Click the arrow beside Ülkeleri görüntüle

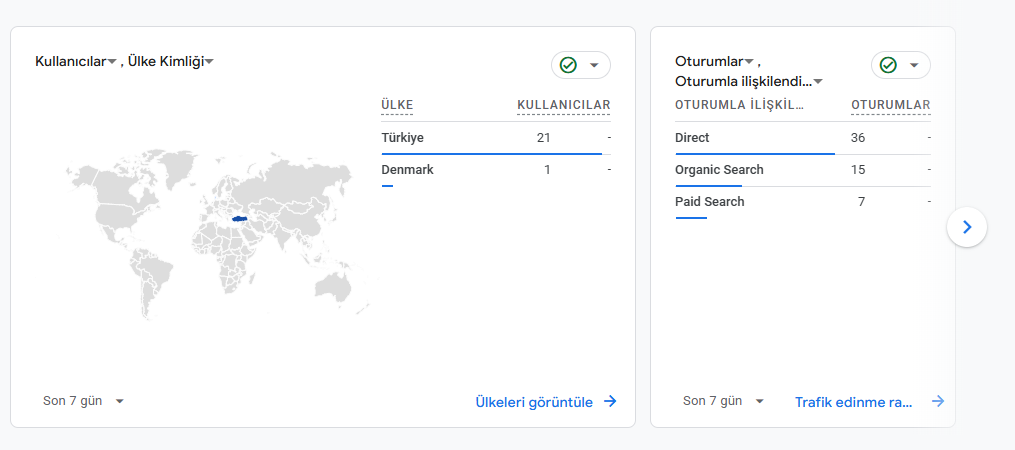pyautogui.click(x=610, y=401)
